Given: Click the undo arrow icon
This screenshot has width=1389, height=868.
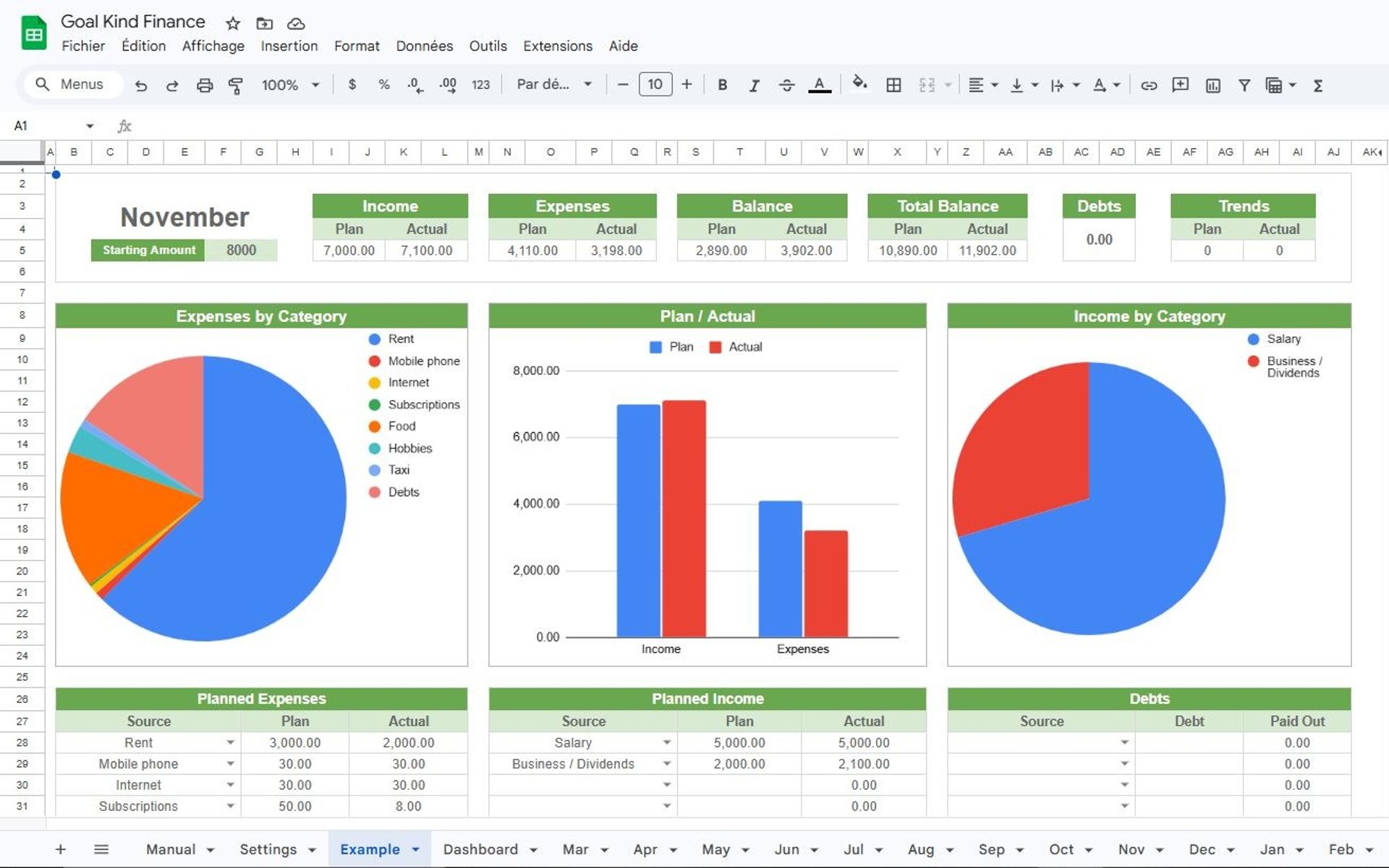Looking at the screenshot, I should click(x=141, y=85).
